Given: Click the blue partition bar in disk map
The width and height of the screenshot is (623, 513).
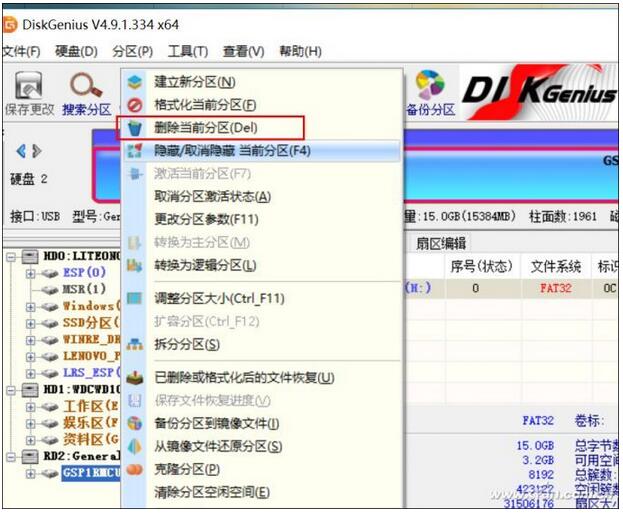Looking at the screenshot, I should [511, 173].
